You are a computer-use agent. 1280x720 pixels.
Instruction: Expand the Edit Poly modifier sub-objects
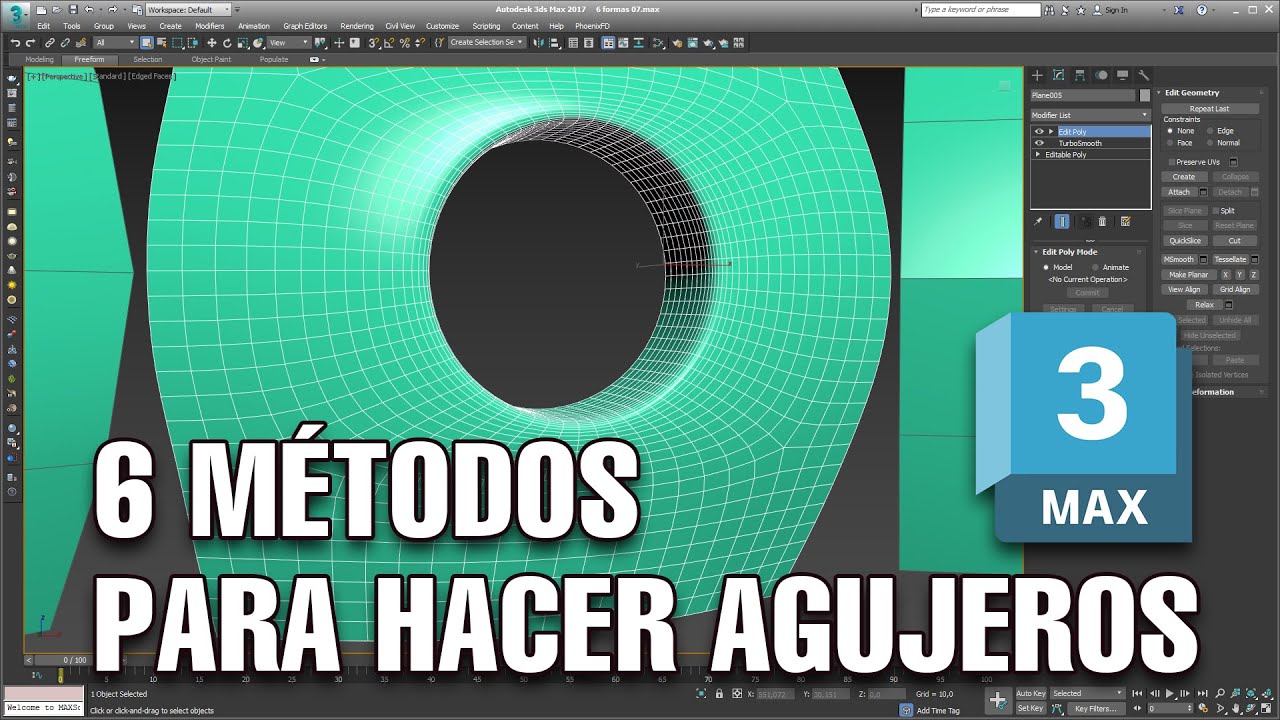point(1051,131)
